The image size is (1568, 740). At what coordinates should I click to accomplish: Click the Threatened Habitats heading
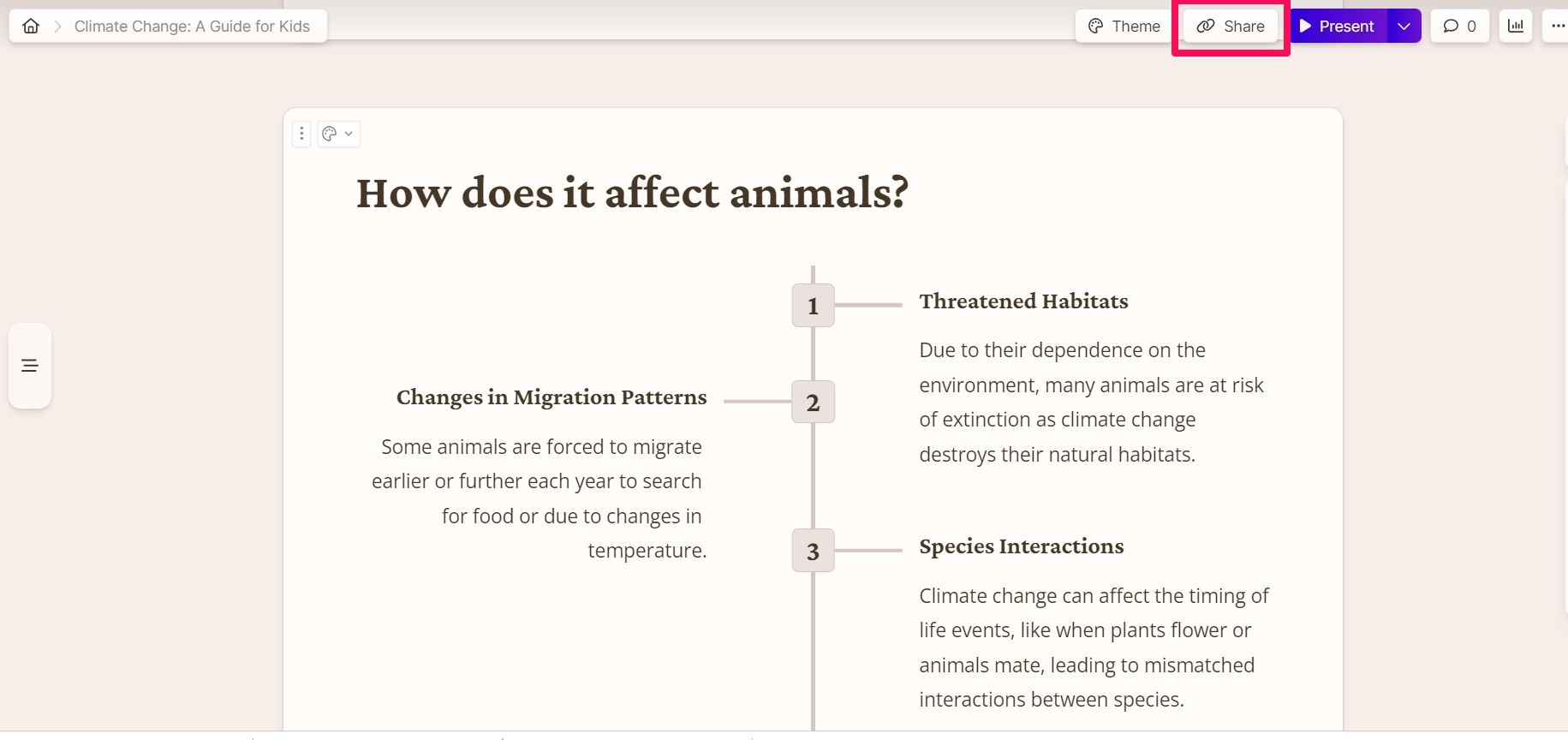[x=1023, y=301]
